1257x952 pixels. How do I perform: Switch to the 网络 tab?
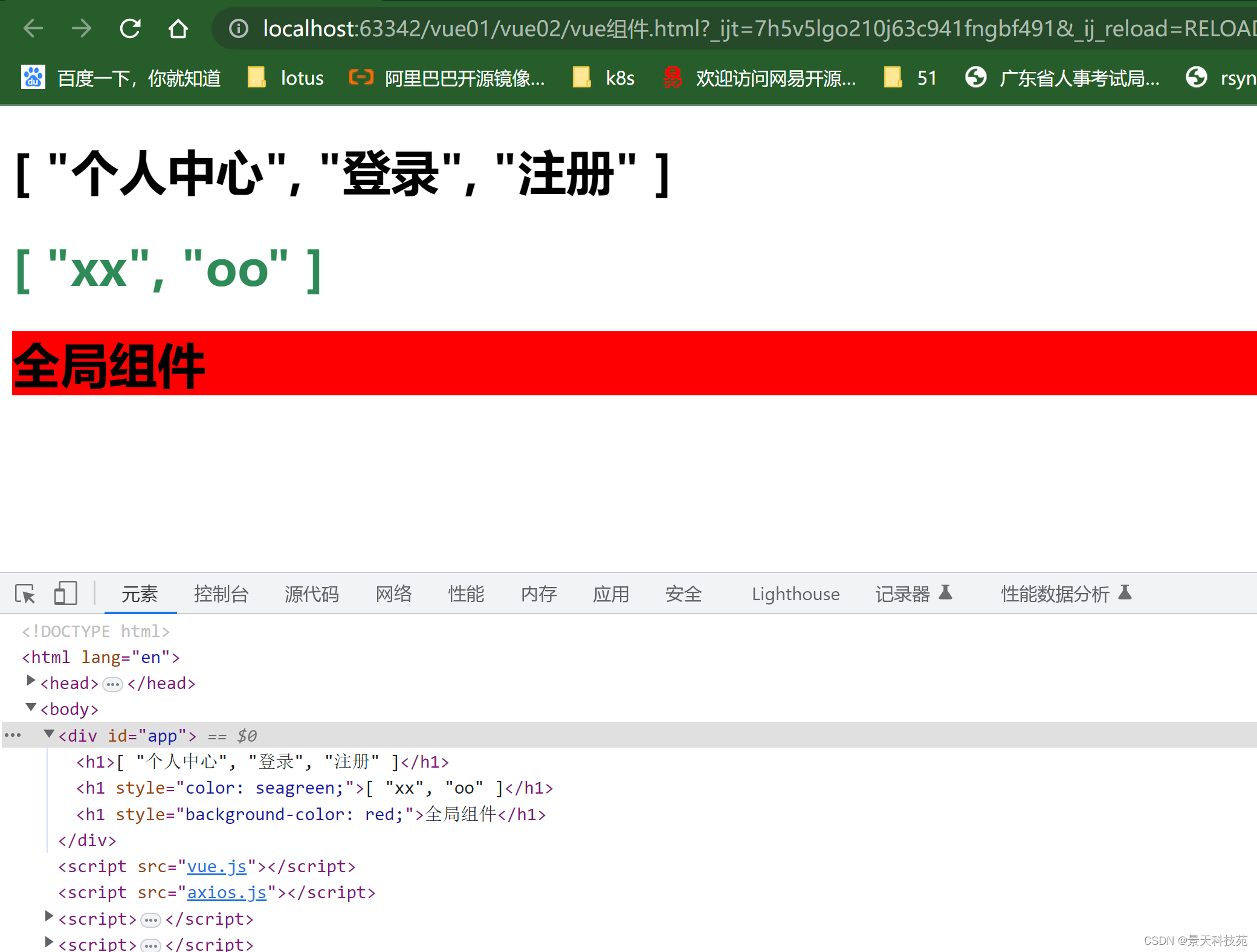point(394,594)
